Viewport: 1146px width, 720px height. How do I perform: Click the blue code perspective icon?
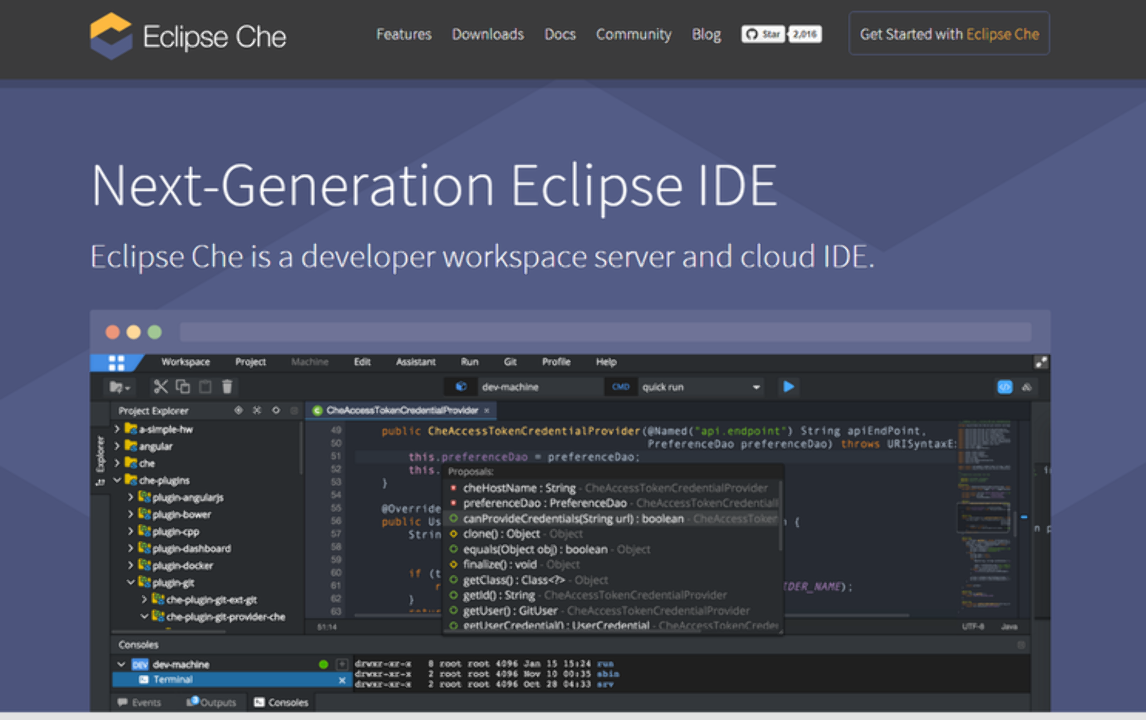pos(1005,387)
